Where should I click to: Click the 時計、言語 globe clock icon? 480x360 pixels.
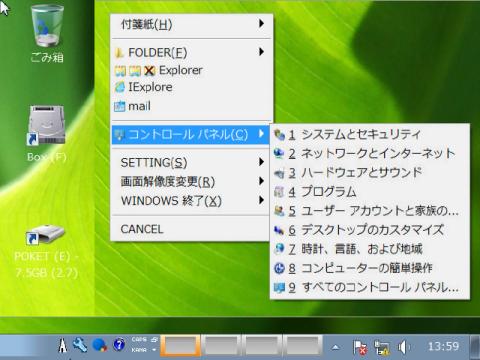279,249
